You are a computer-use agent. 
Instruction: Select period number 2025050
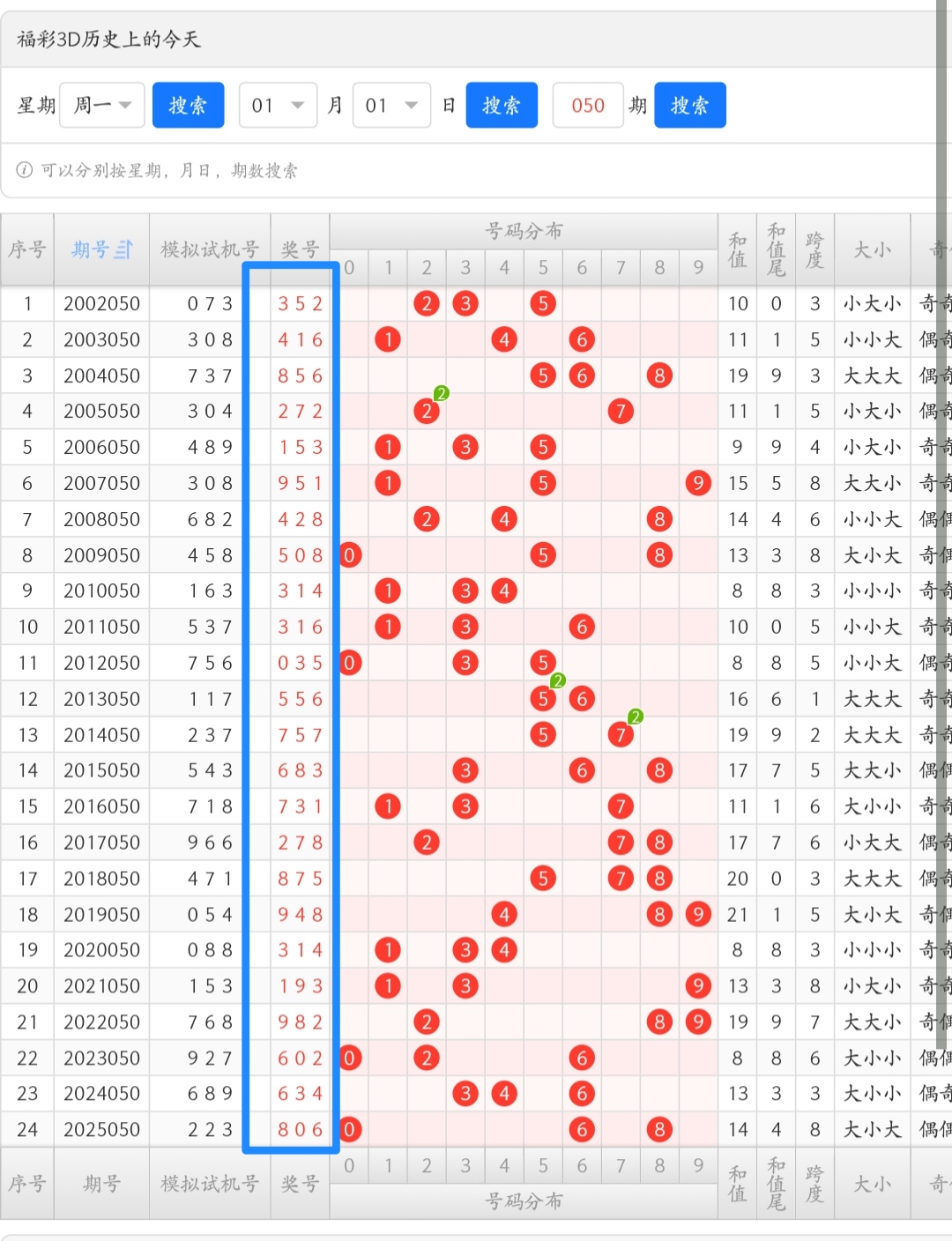[x=101, y=1129]
